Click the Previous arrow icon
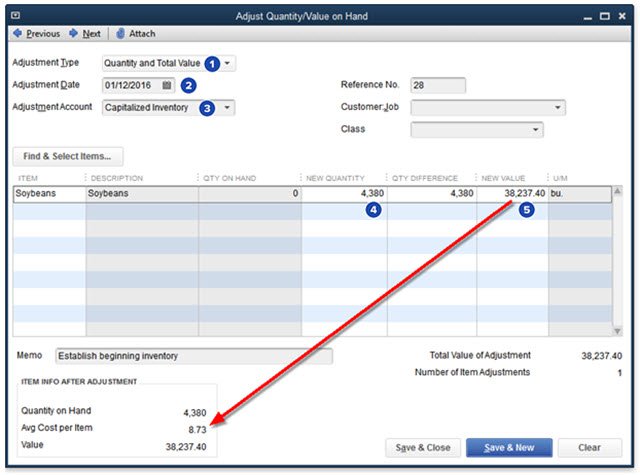640x475 pixels. [x=17, y=33]
